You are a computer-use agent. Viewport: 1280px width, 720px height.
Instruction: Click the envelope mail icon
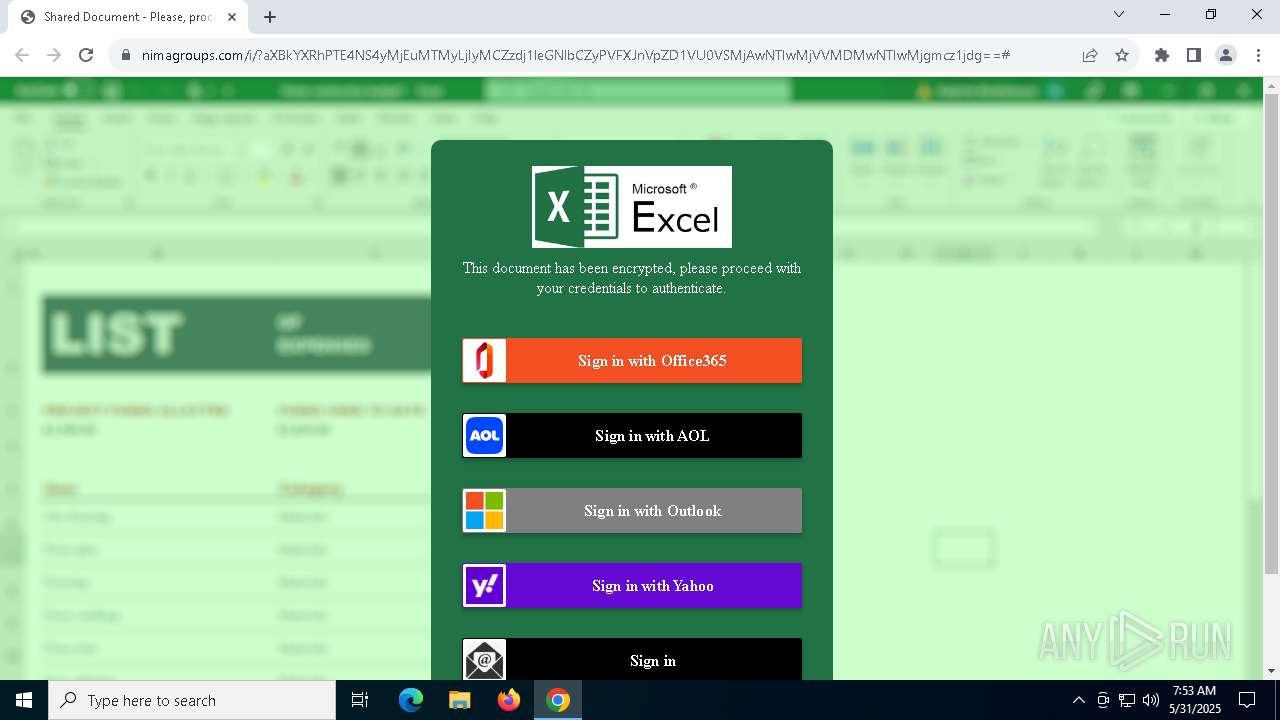click(x=484, y=660)
